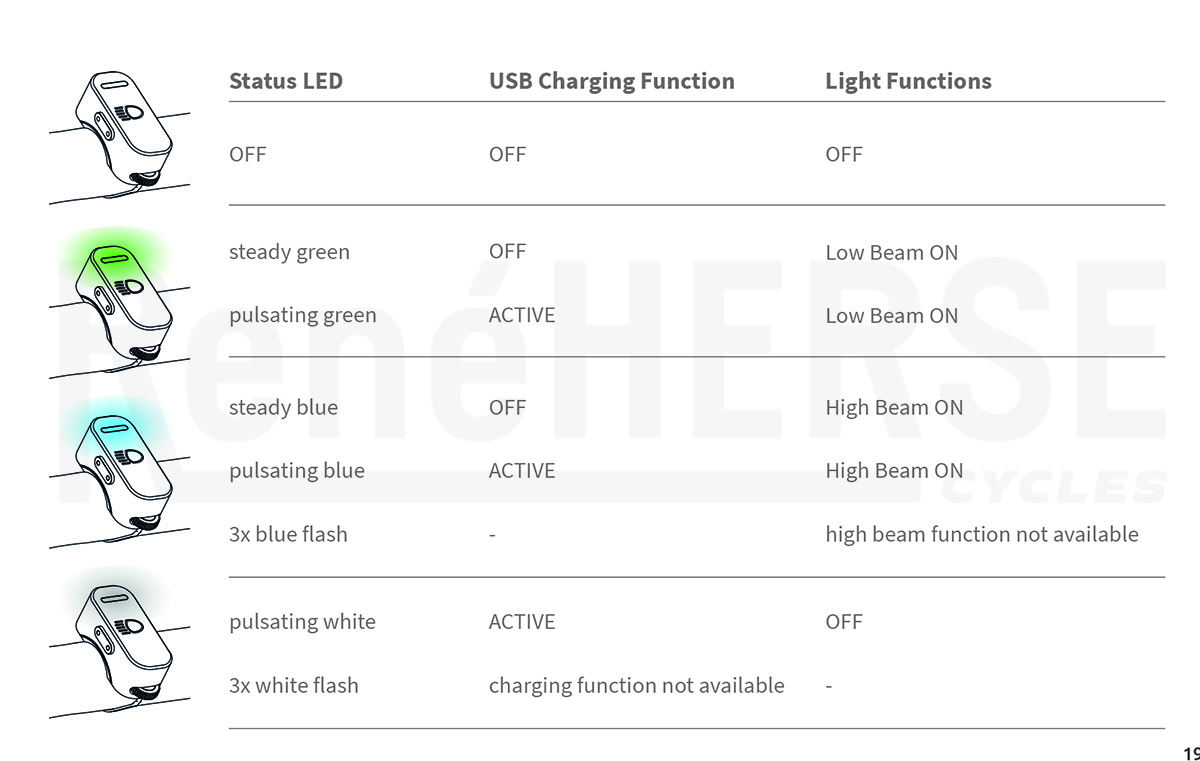Click 'high beam function not available' text

click(981, 535)
